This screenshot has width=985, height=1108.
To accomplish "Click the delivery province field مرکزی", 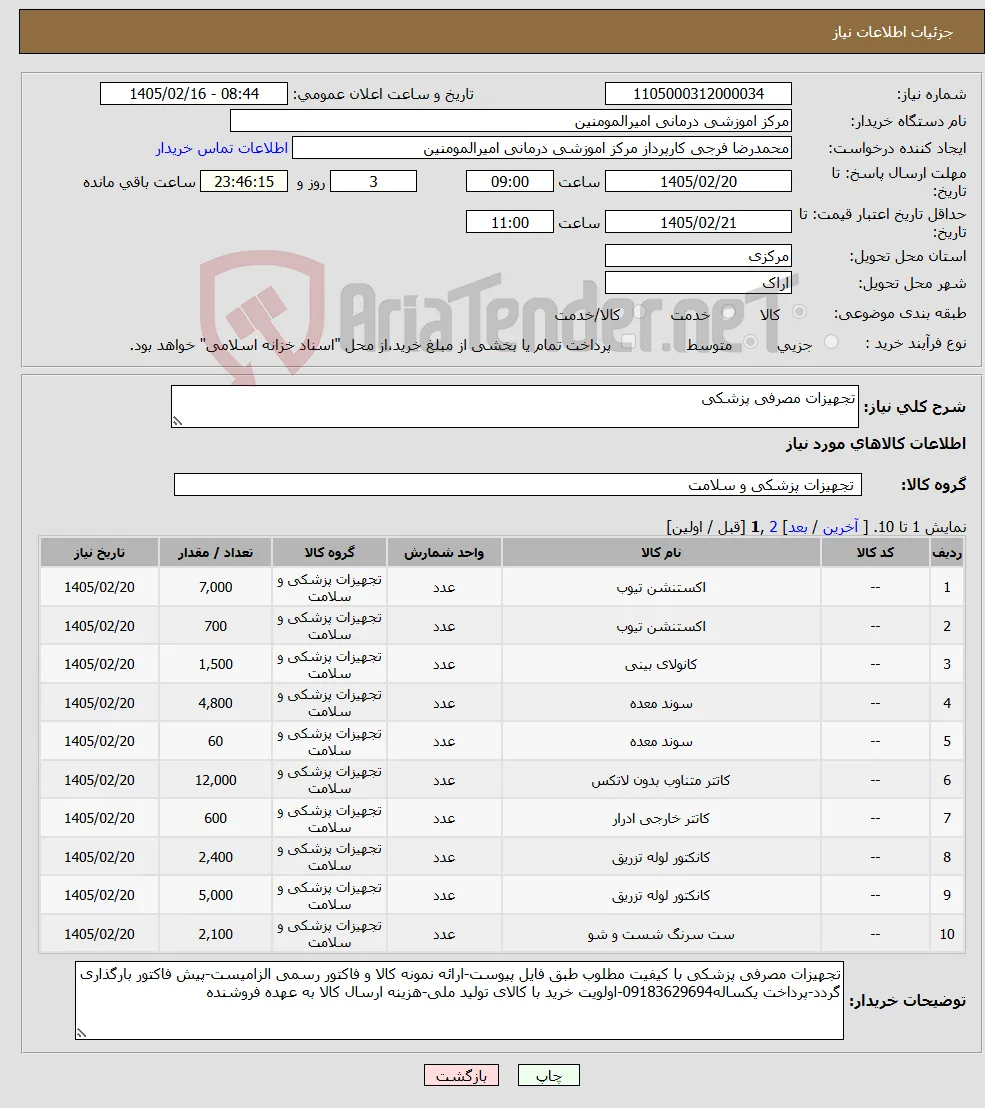I will tap(698, 256).
